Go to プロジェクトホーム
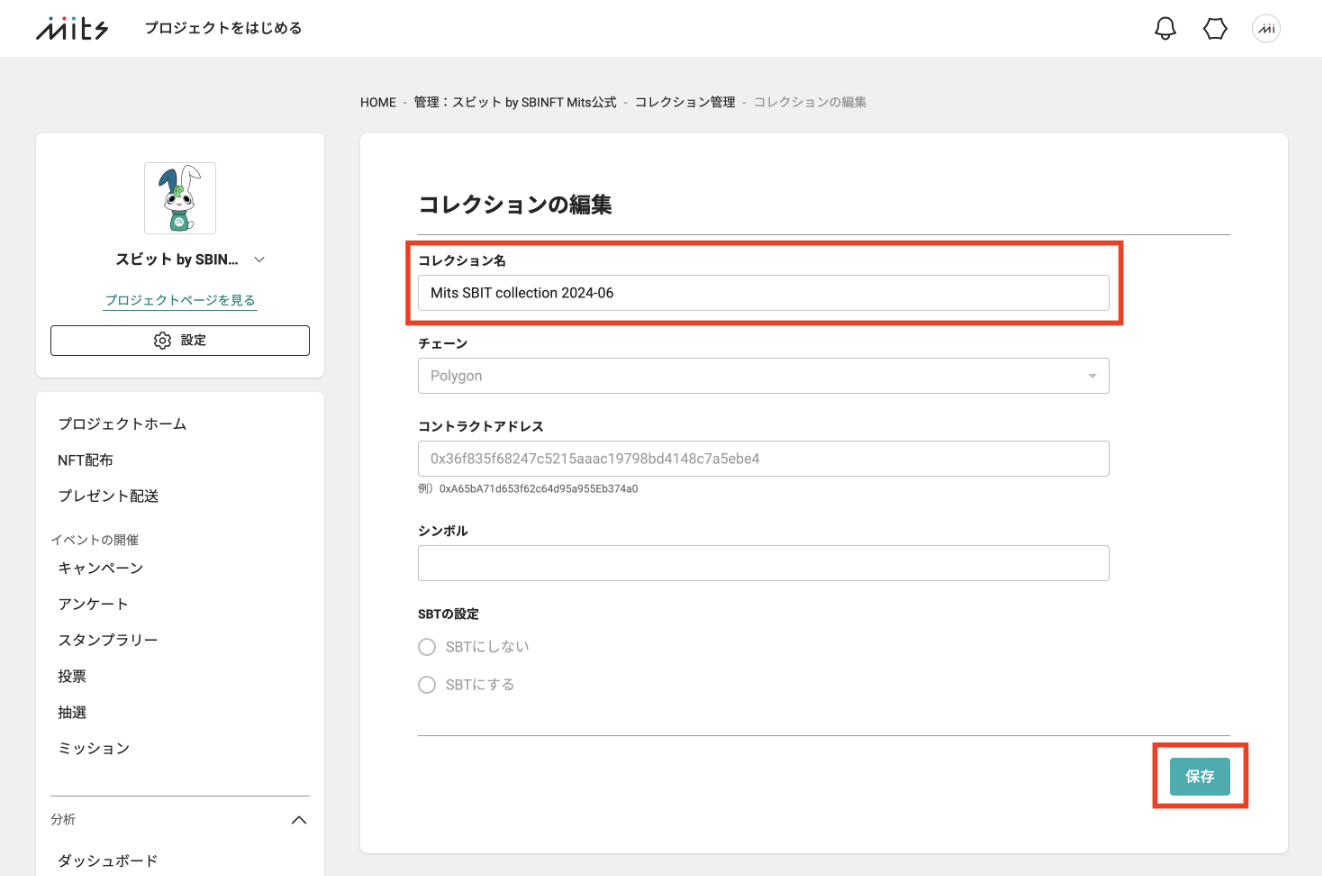This screenshot has width=1322, height=876. point(122,424)
